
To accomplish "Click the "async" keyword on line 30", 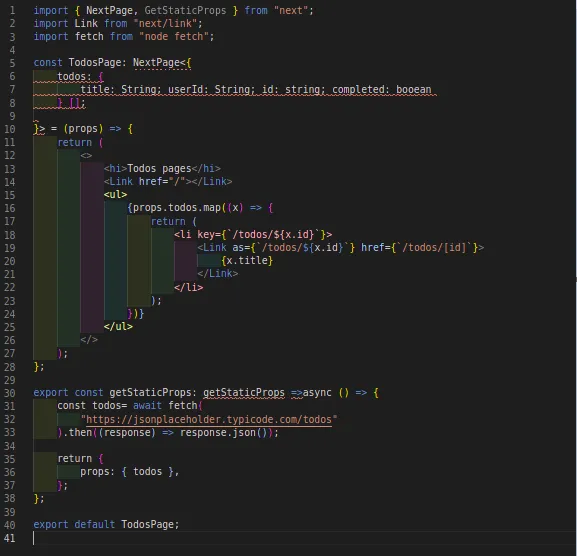I will point(317,393).
